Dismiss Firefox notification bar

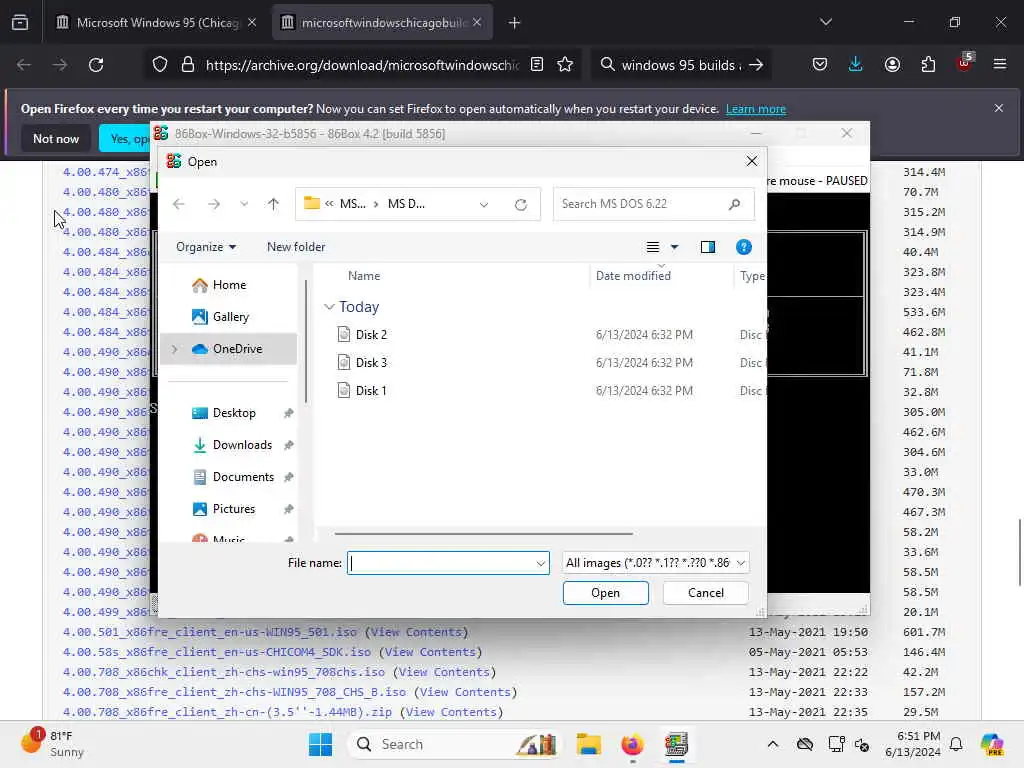pos(999,108)
